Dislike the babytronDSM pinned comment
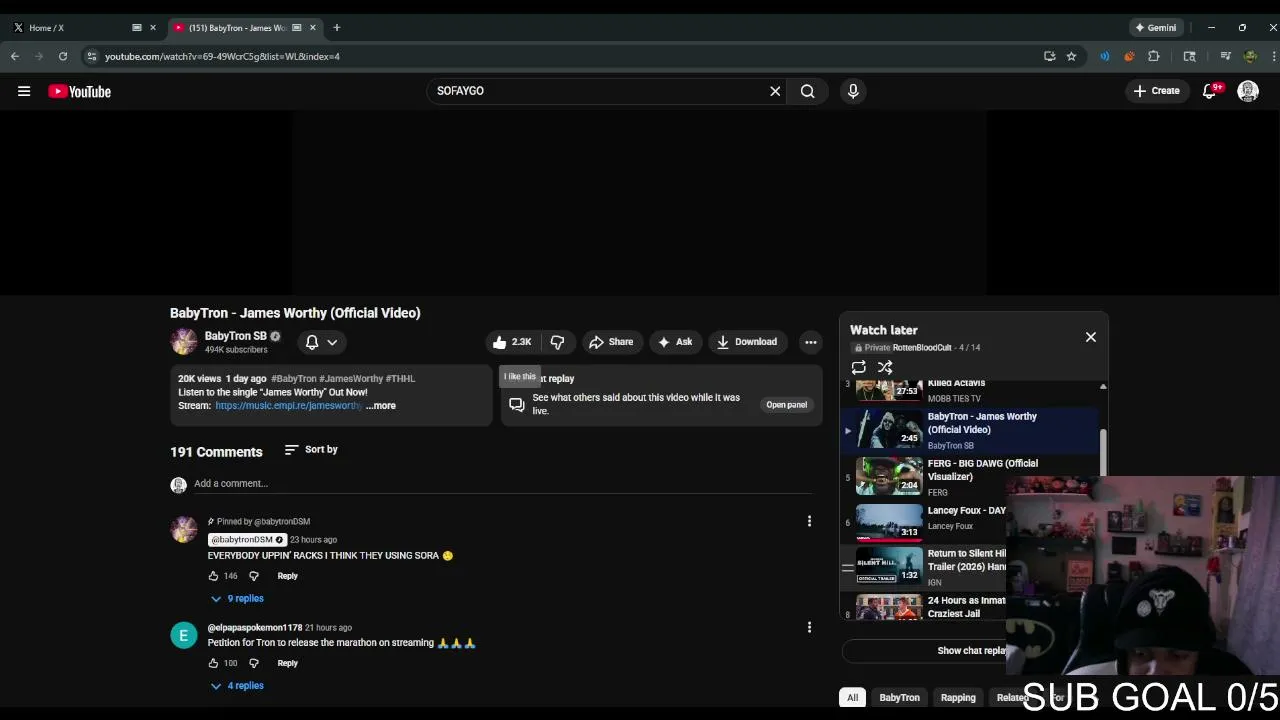The image size is (1280, 720). pos(253,576)
